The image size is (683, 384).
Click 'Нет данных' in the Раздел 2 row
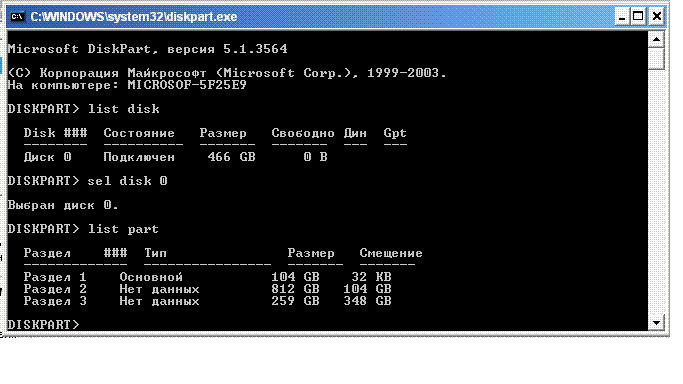[x=159, y=289]
